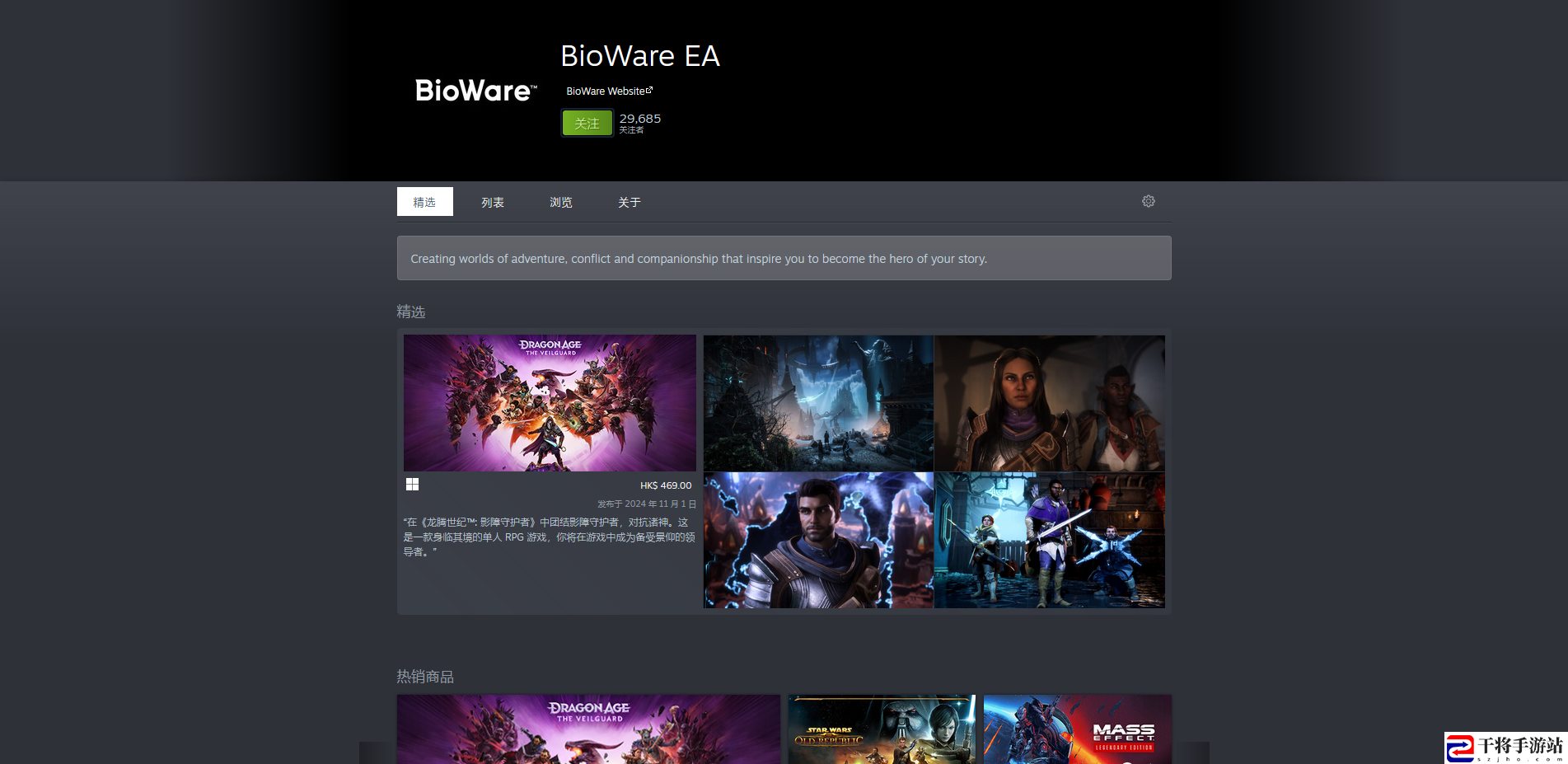Click the release date 2024 年 11 月 1 日
1568x764 pixels.
(x=647, y=504)
